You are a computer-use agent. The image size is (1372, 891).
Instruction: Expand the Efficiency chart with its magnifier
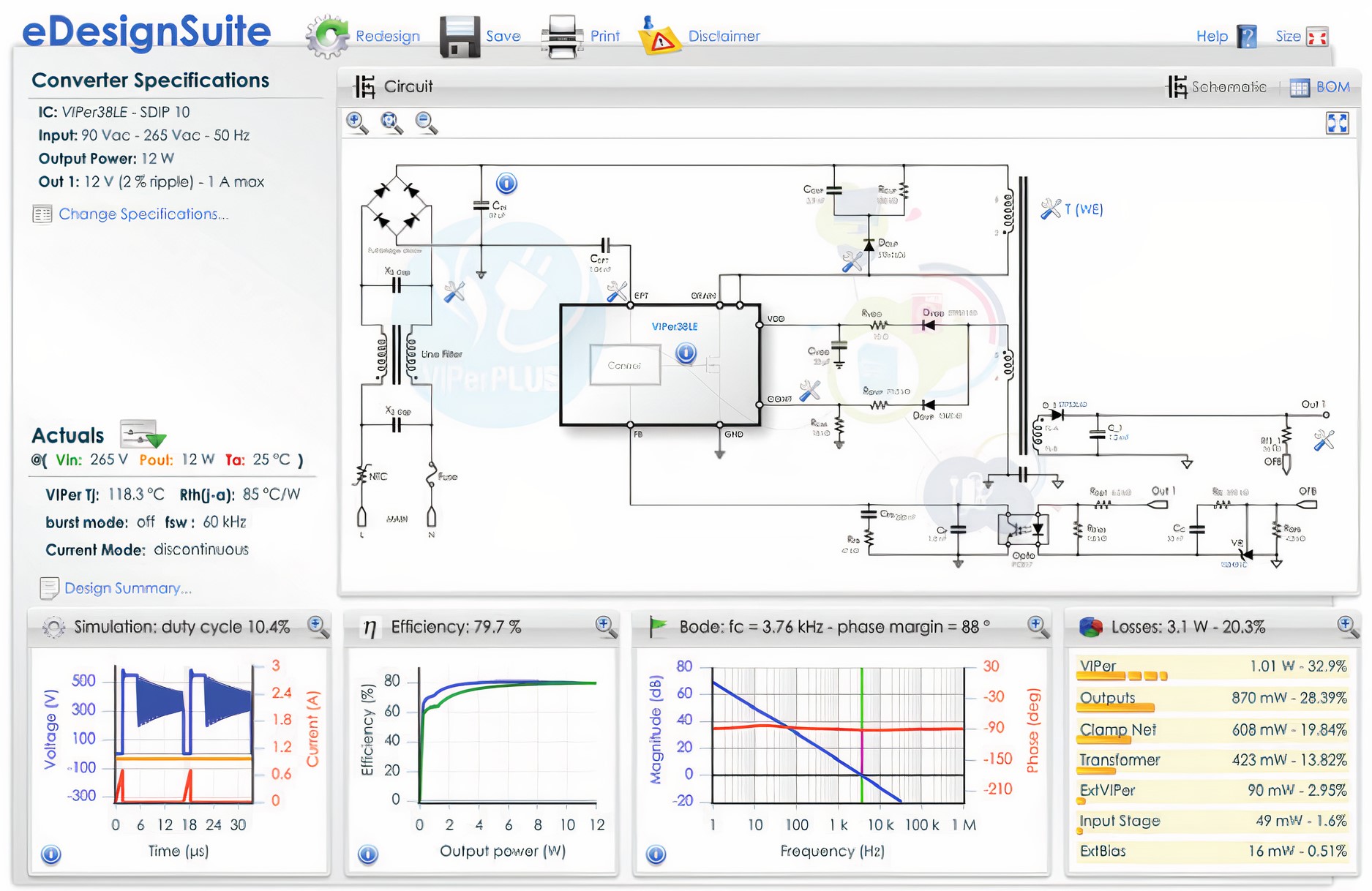pos(606,626)
